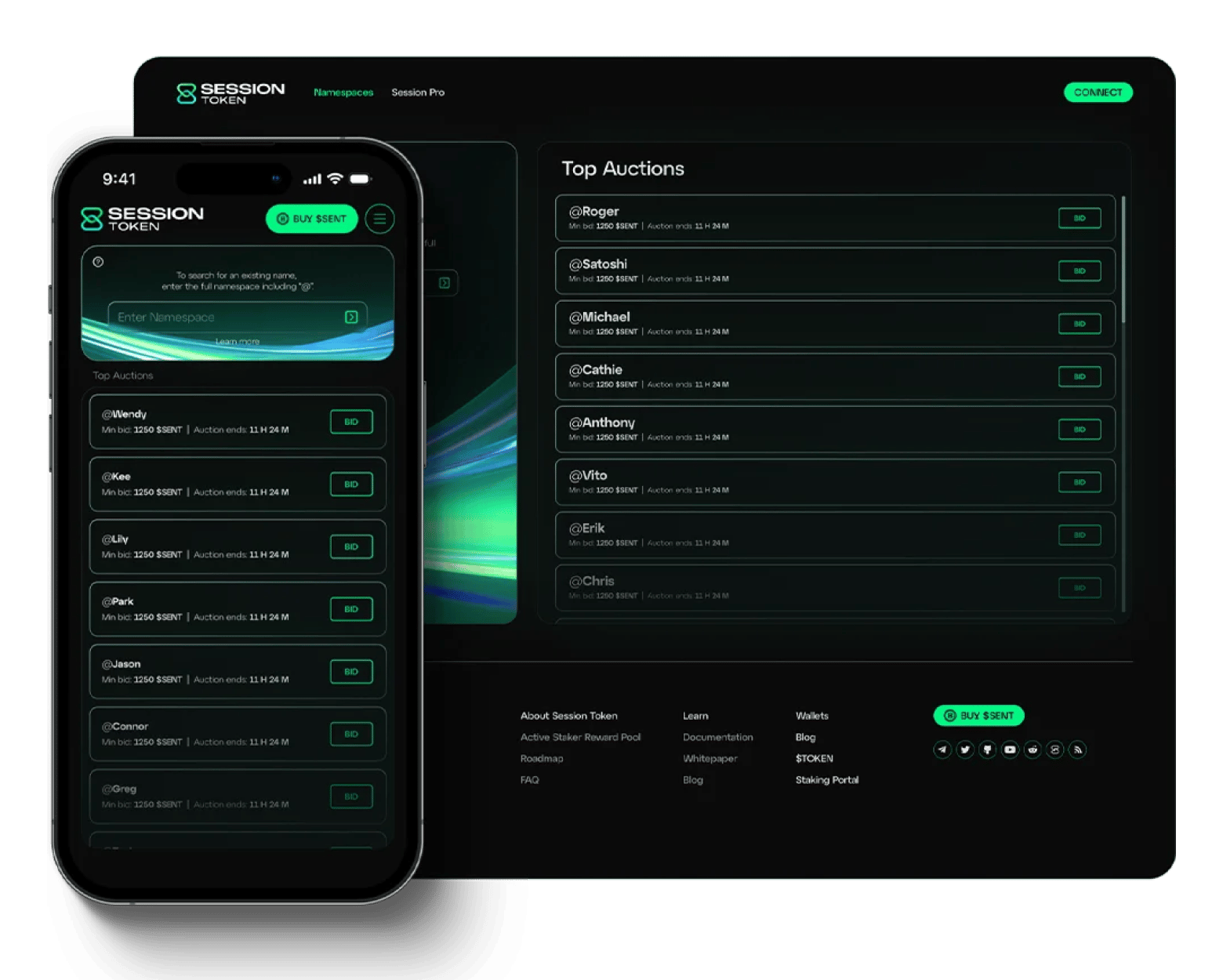
Task: Tap the hamburger menu icon on the phone
Action: point(379,219)
